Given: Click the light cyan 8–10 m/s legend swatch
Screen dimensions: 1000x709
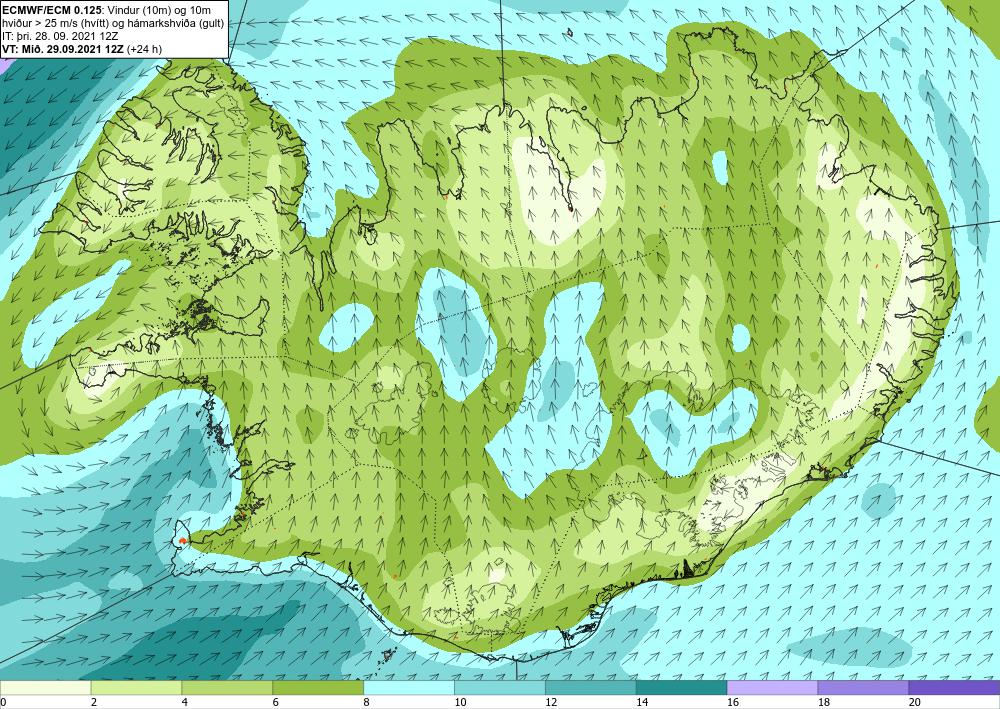Looking at the screenshot, I should (x=409, y=687).
